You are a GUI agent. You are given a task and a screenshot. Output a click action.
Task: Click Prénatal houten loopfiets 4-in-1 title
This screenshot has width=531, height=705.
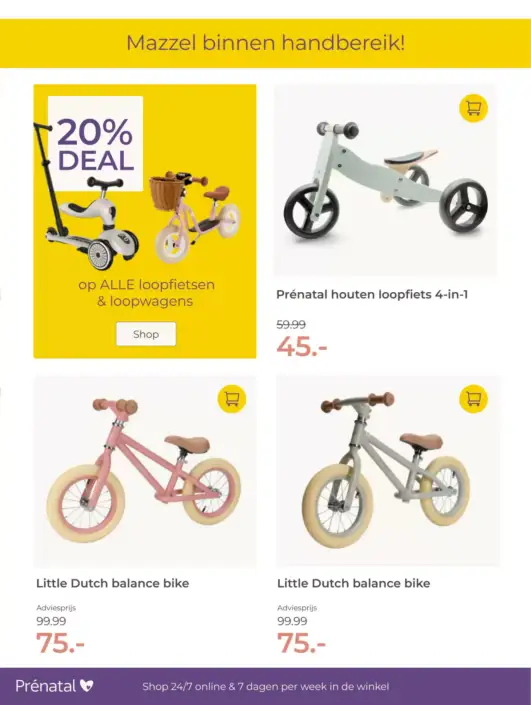(372, 294)
